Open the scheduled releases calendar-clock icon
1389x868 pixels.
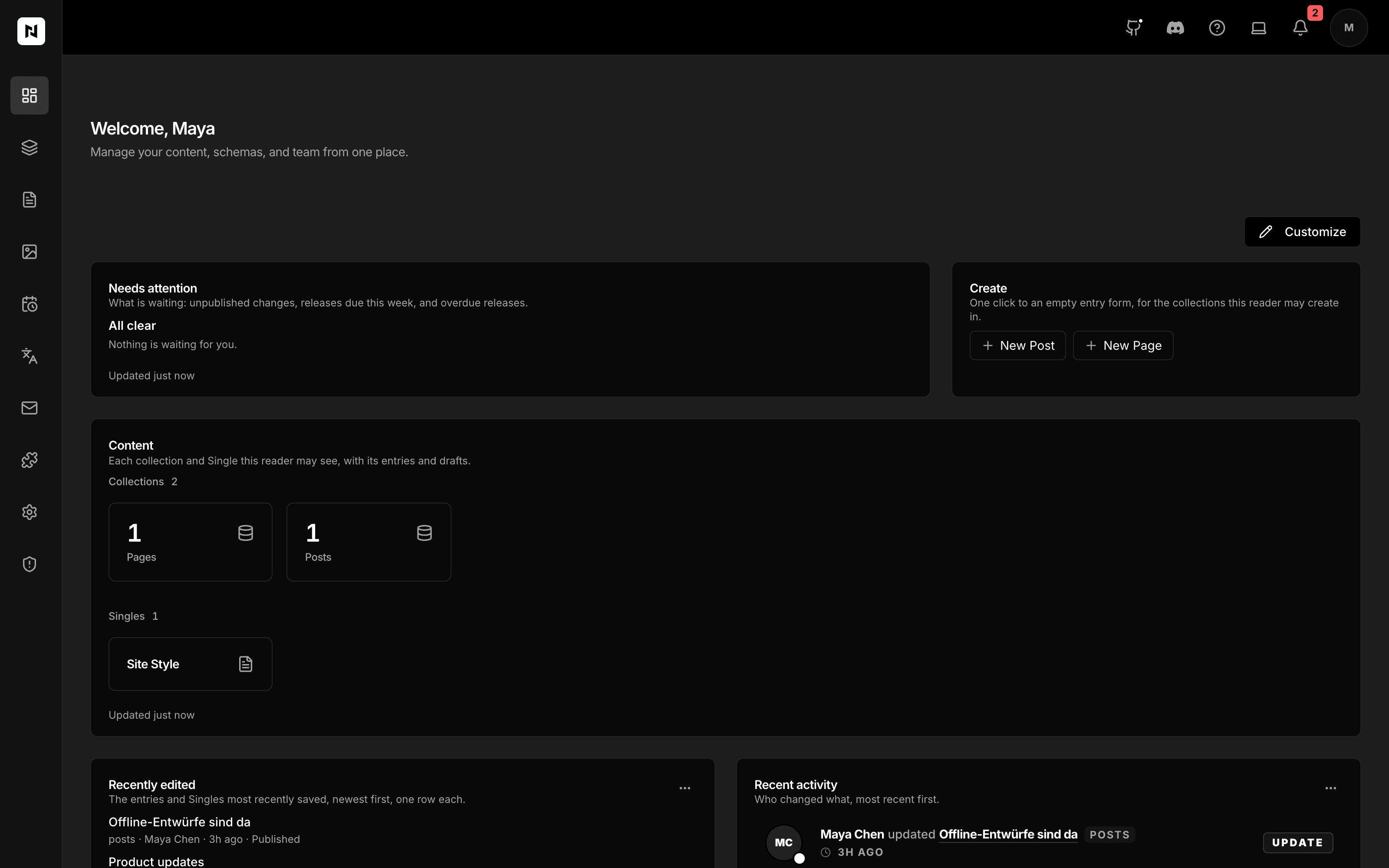click(29, 304)
